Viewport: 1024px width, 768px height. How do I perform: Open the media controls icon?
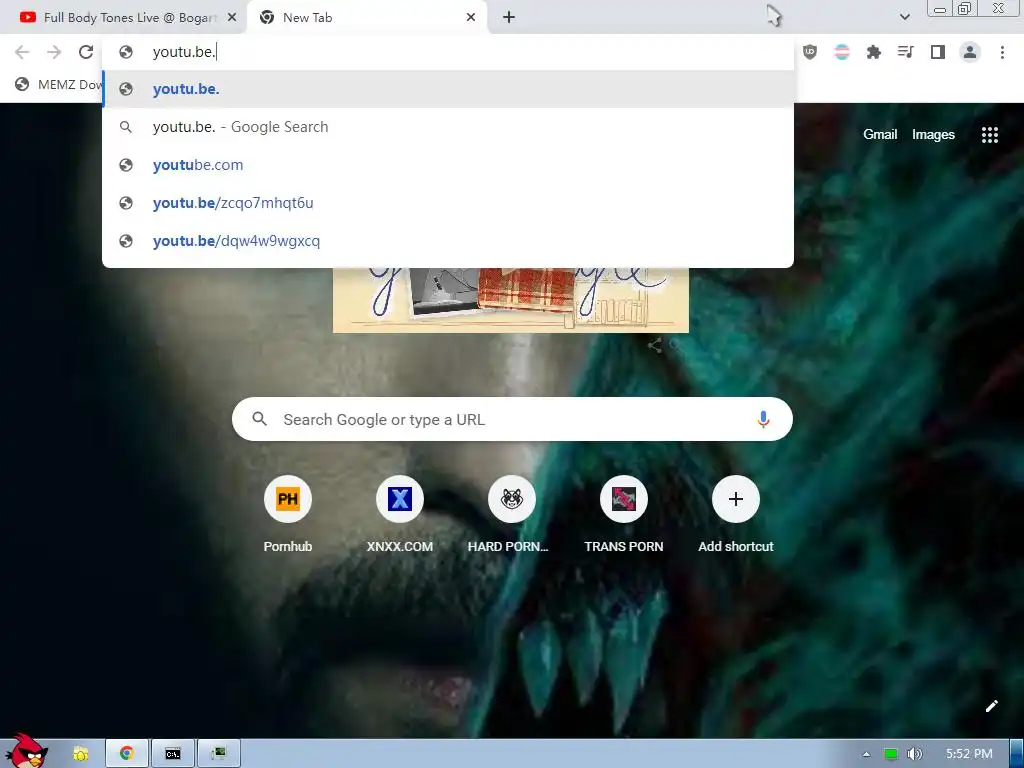pyautogui.click(x=905, y=52)
